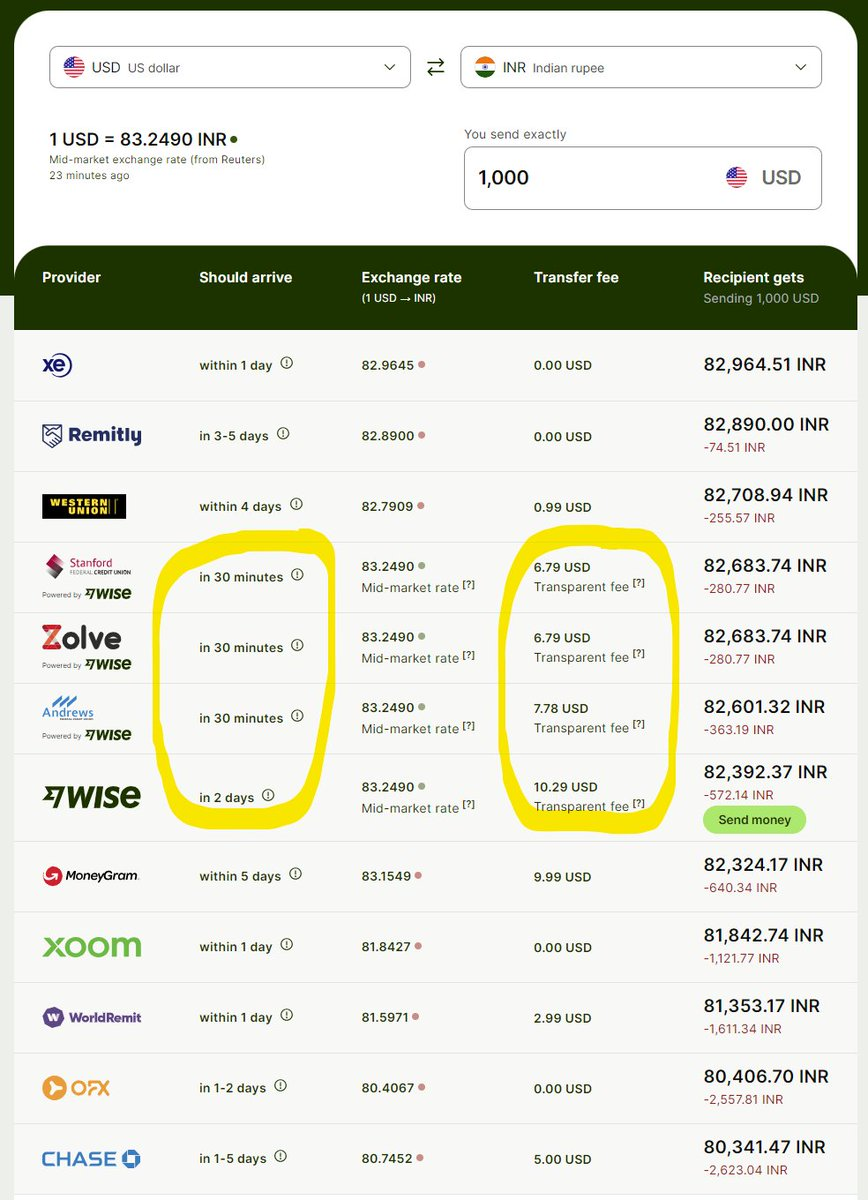This screenshot has width=868, height=1200.
Task: Swap the USD and INR currencies
Action: [x=435, y=67]
